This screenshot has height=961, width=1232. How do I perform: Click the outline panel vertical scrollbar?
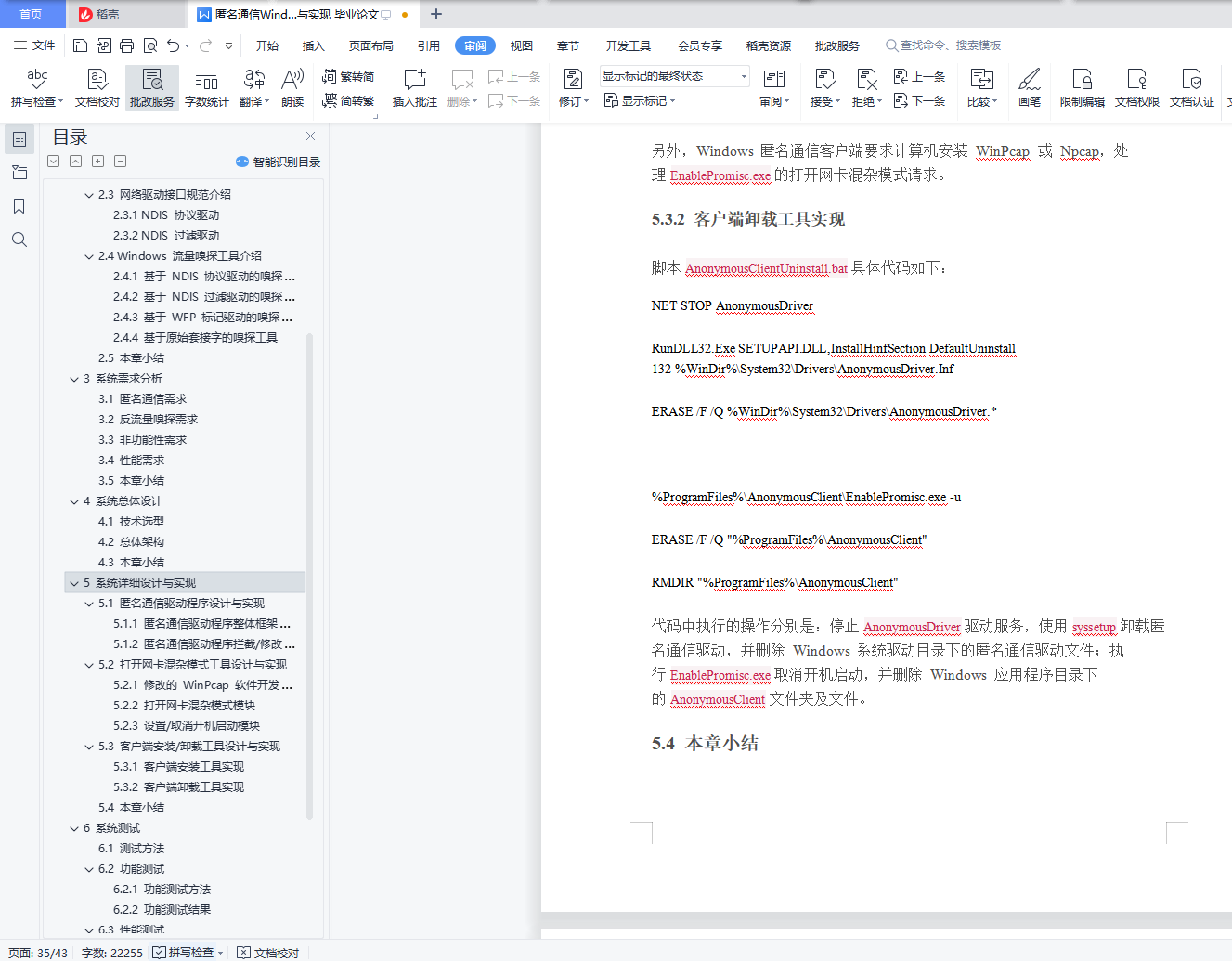309,576
